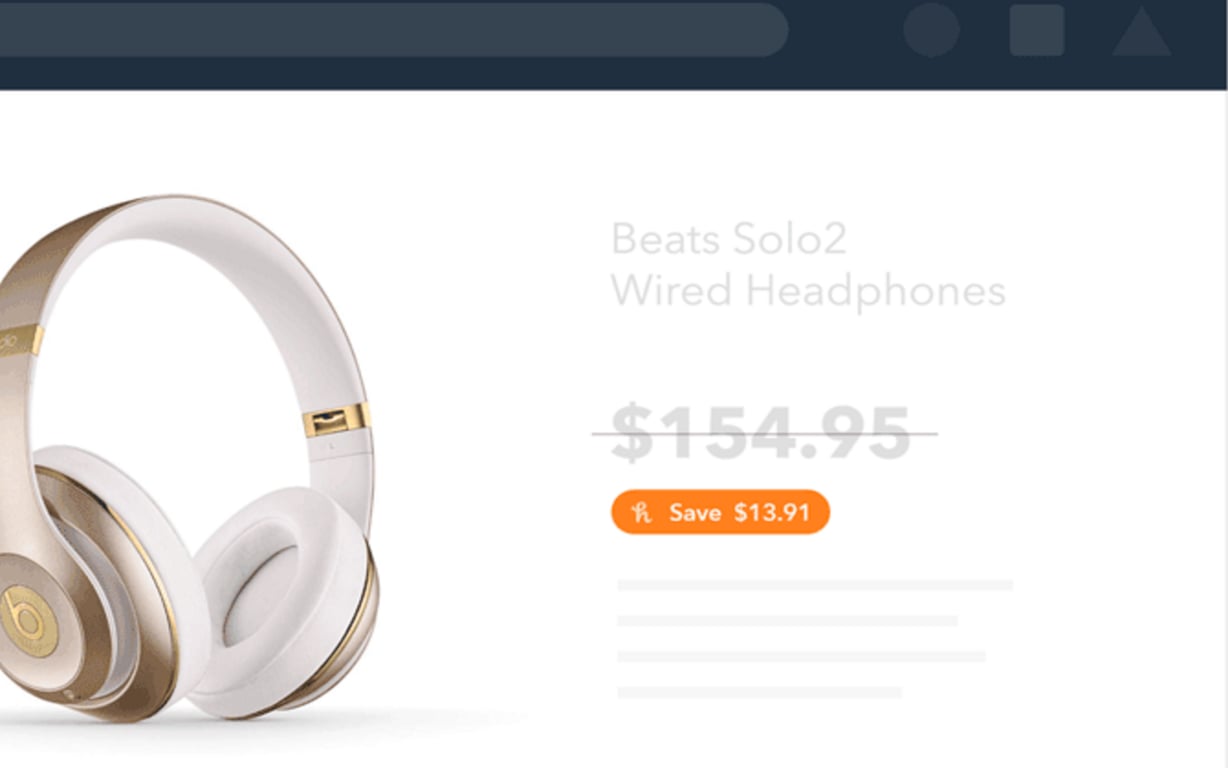Select the $13.91 savings amount text
Screen dimensions: 1228x768
point(771,513)
